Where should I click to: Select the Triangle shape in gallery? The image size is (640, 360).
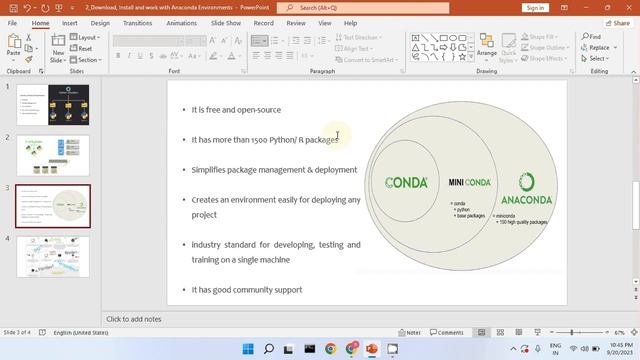415,47
